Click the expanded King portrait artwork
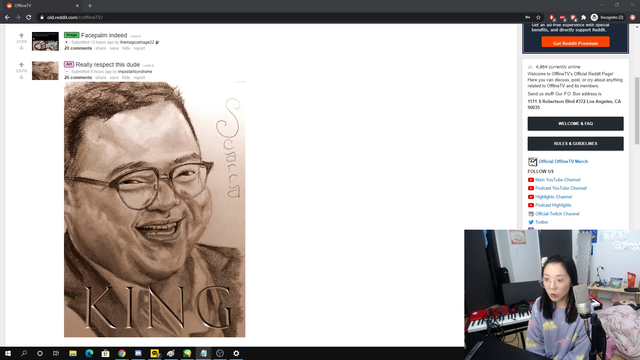This screenshot has width=640, height=360. pos(155,209)
